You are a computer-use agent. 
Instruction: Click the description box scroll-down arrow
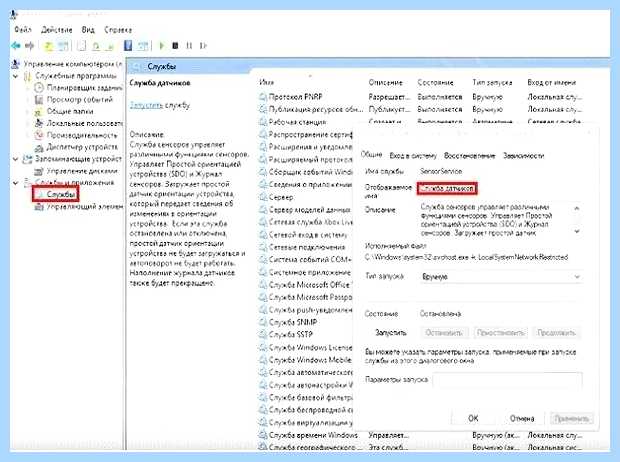point(577,232)
